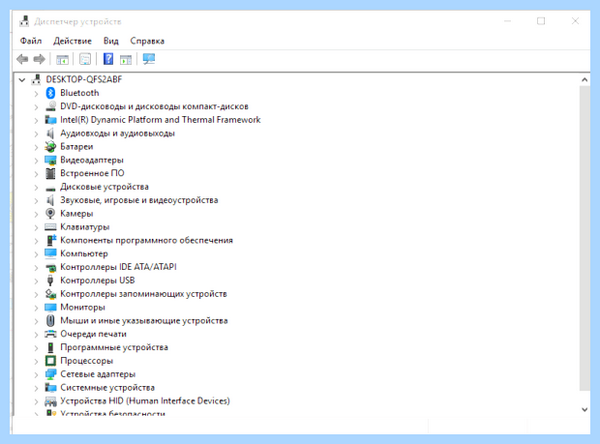
Task: Click the USB plug icon beside Контроллеры USB
Action: tap(50, 281)
